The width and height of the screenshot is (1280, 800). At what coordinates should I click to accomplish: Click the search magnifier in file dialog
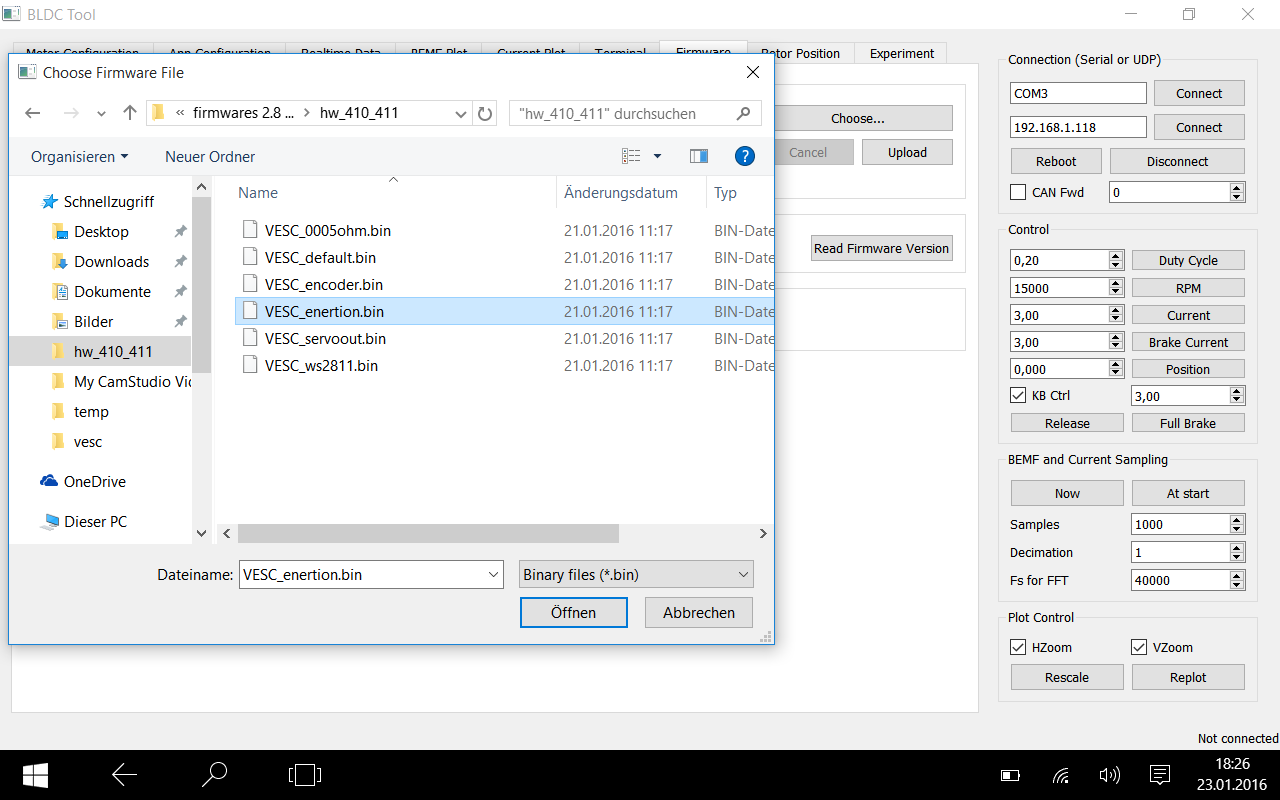(743, 114)
